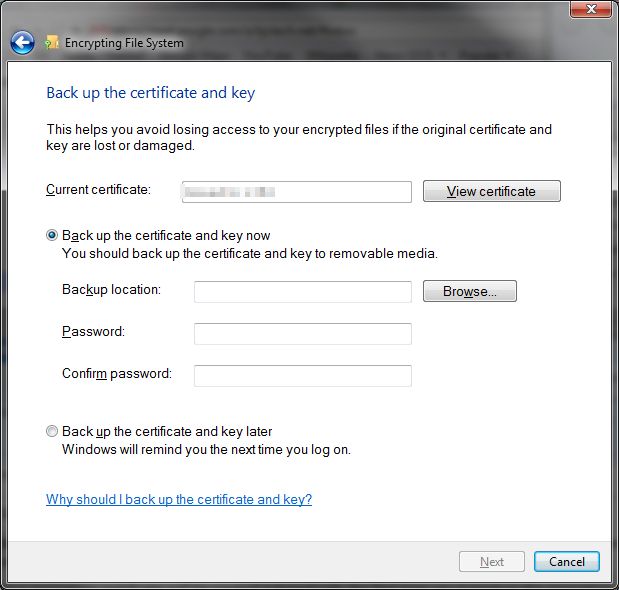Cancel the certificate backup wizard
619x590 pixels.
click(x=566, y=562)
